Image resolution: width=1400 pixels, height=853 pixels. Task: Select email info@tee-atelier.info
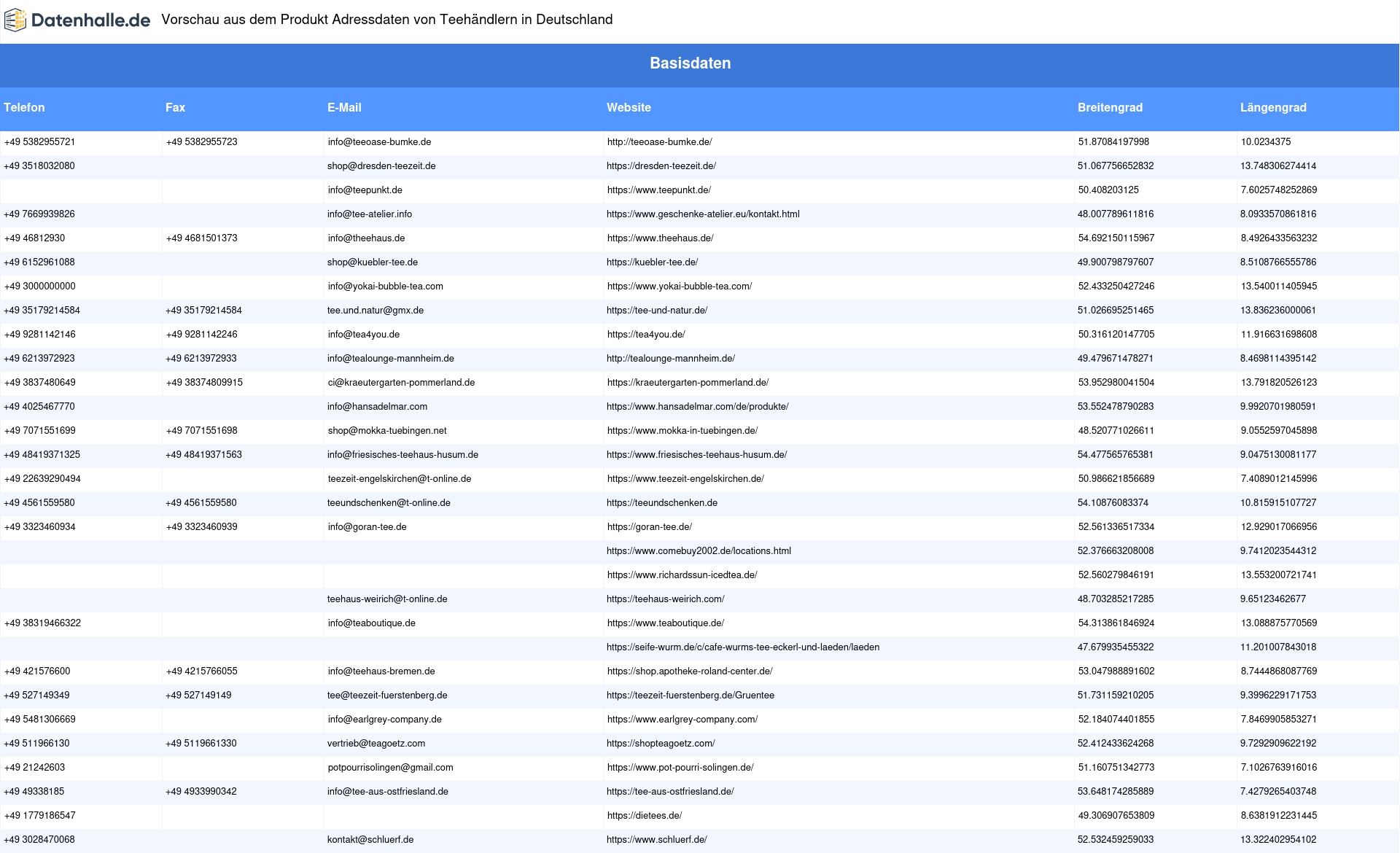[370, 214]
